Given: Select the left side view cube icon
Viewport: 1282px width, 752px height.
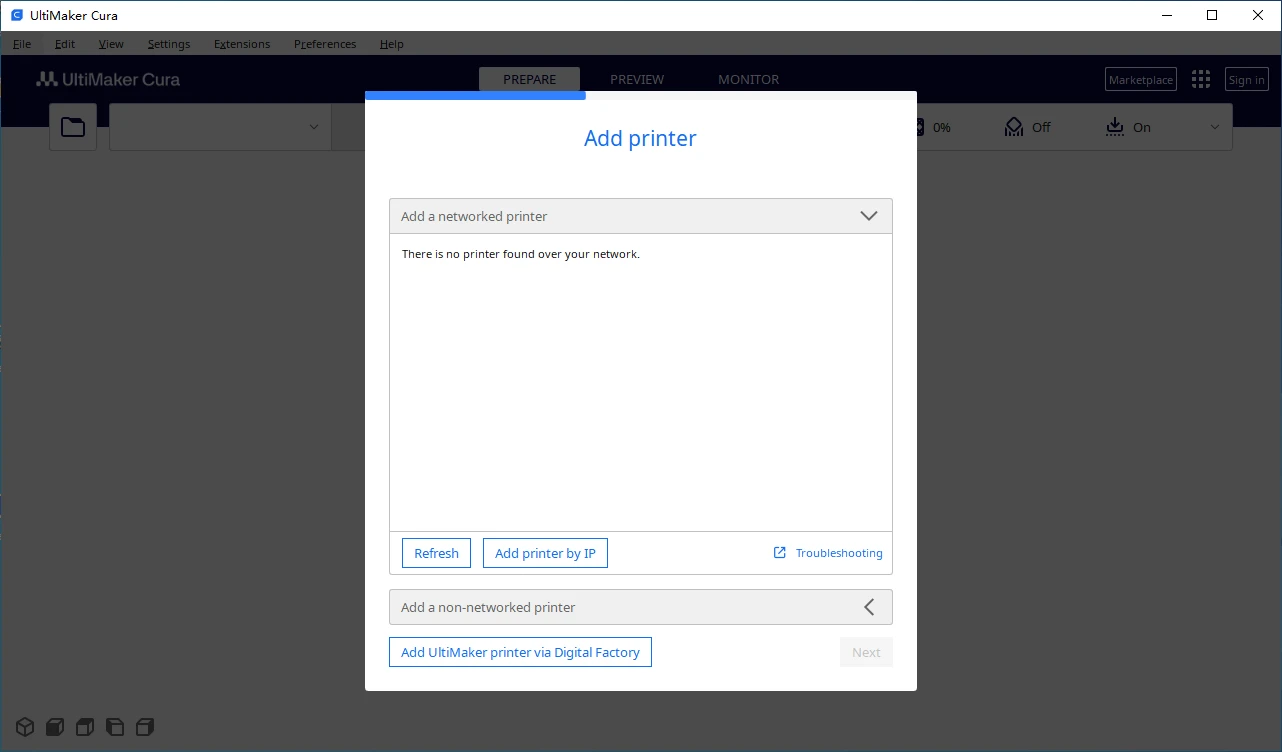Looking at the screenshot, I should (115, 727).
